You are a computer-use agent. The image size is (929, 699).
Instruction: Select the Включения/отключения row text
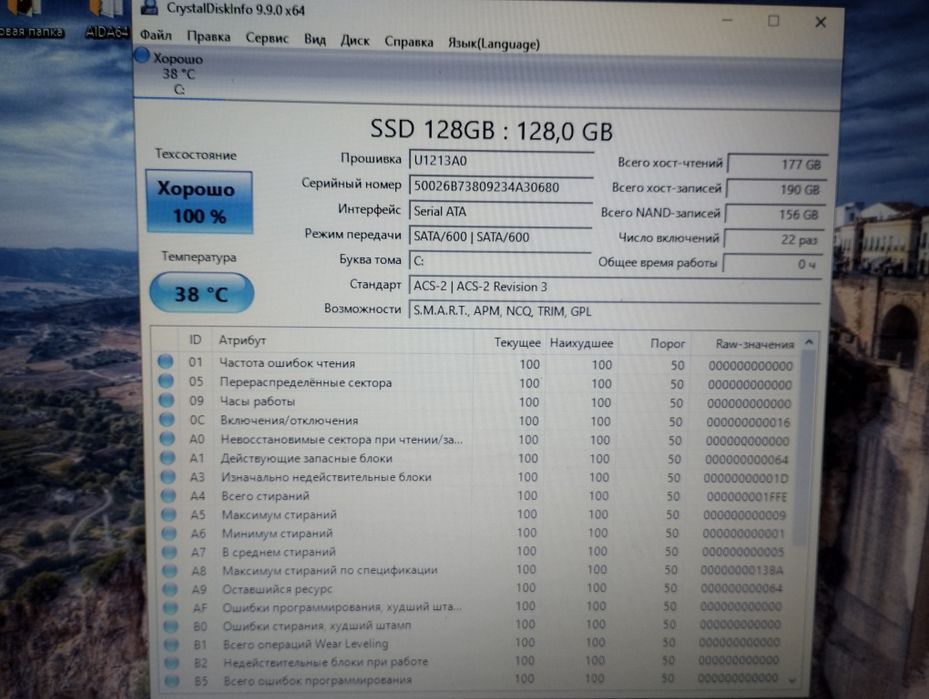289,420
